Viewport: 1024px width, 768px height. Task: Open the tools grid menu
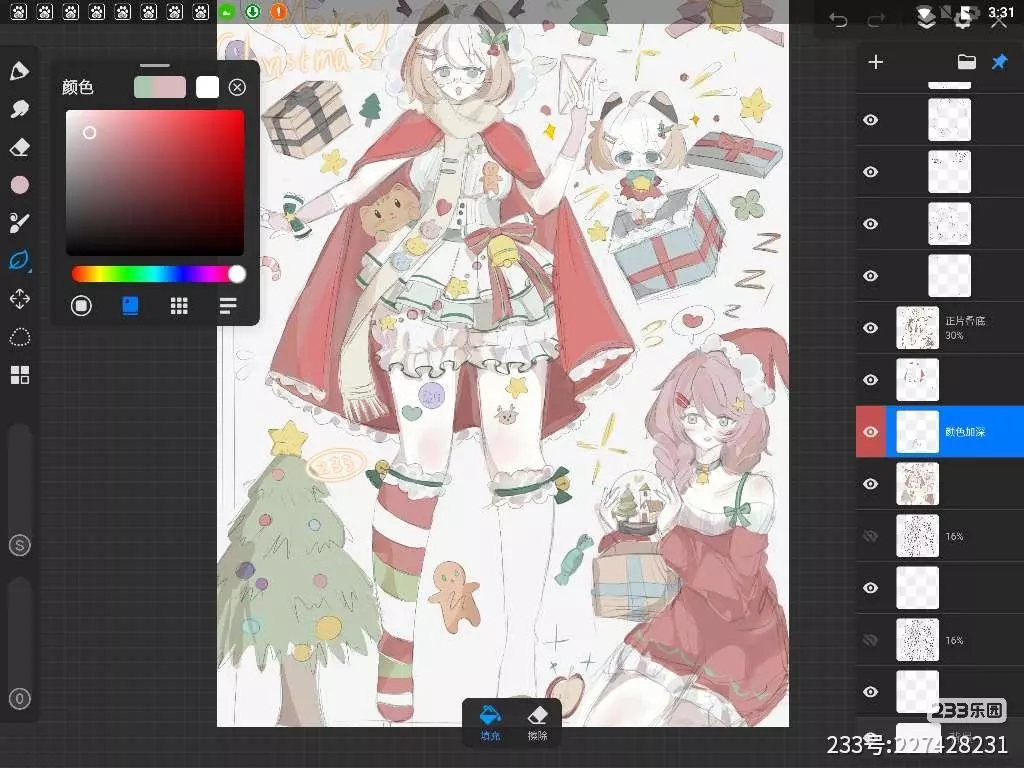(20, 375)
